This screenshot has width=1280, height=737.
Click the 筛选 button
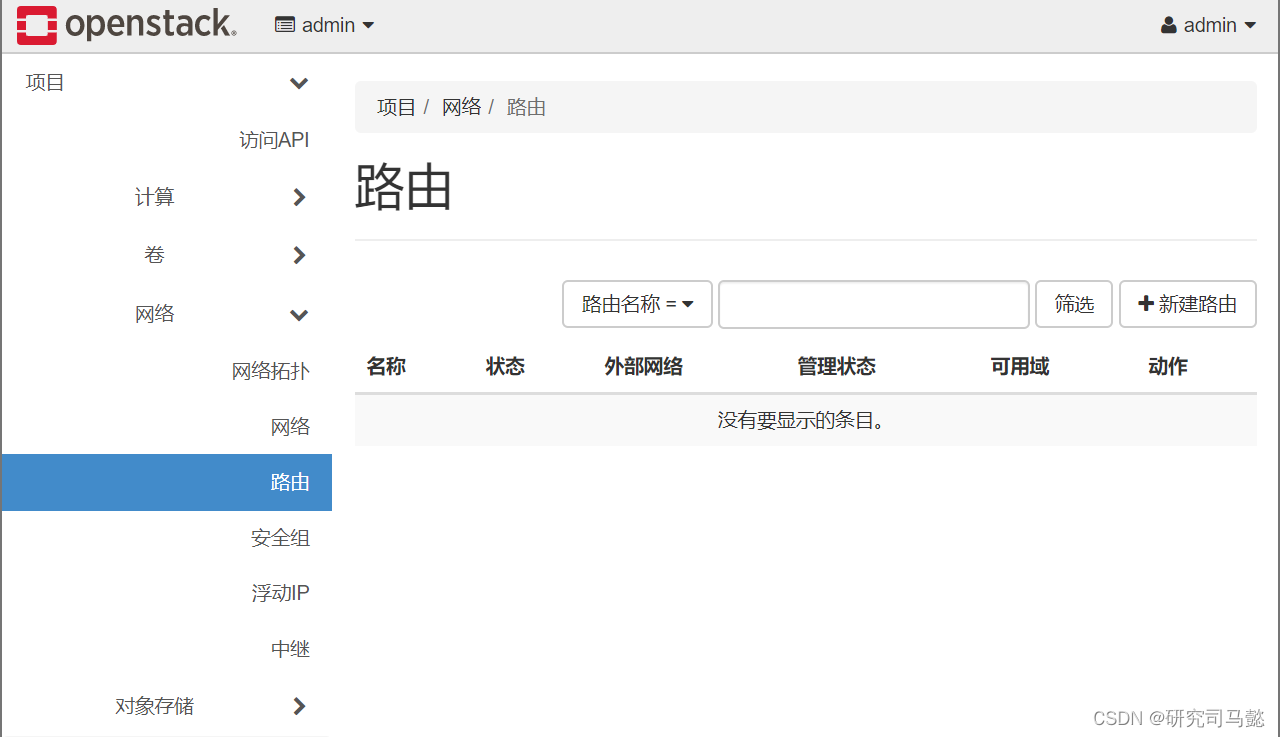coord(1074,304)
